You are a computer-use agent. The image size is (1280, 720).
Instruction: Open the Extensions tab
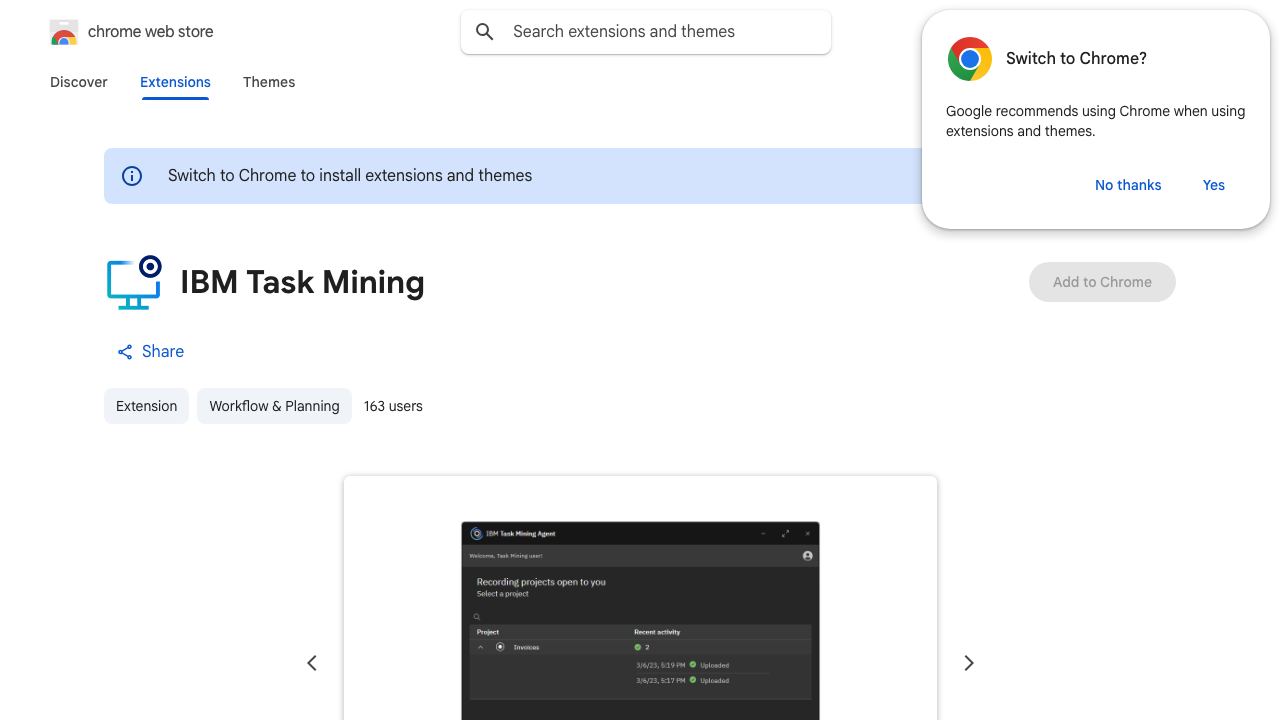(x=175, y=82)
